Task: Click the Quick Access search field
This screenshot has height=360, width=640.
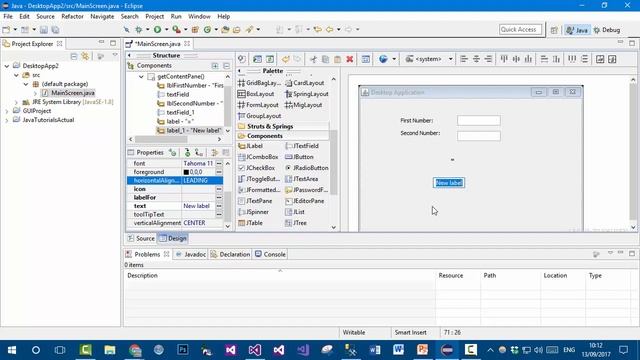Action: point(520,29)
